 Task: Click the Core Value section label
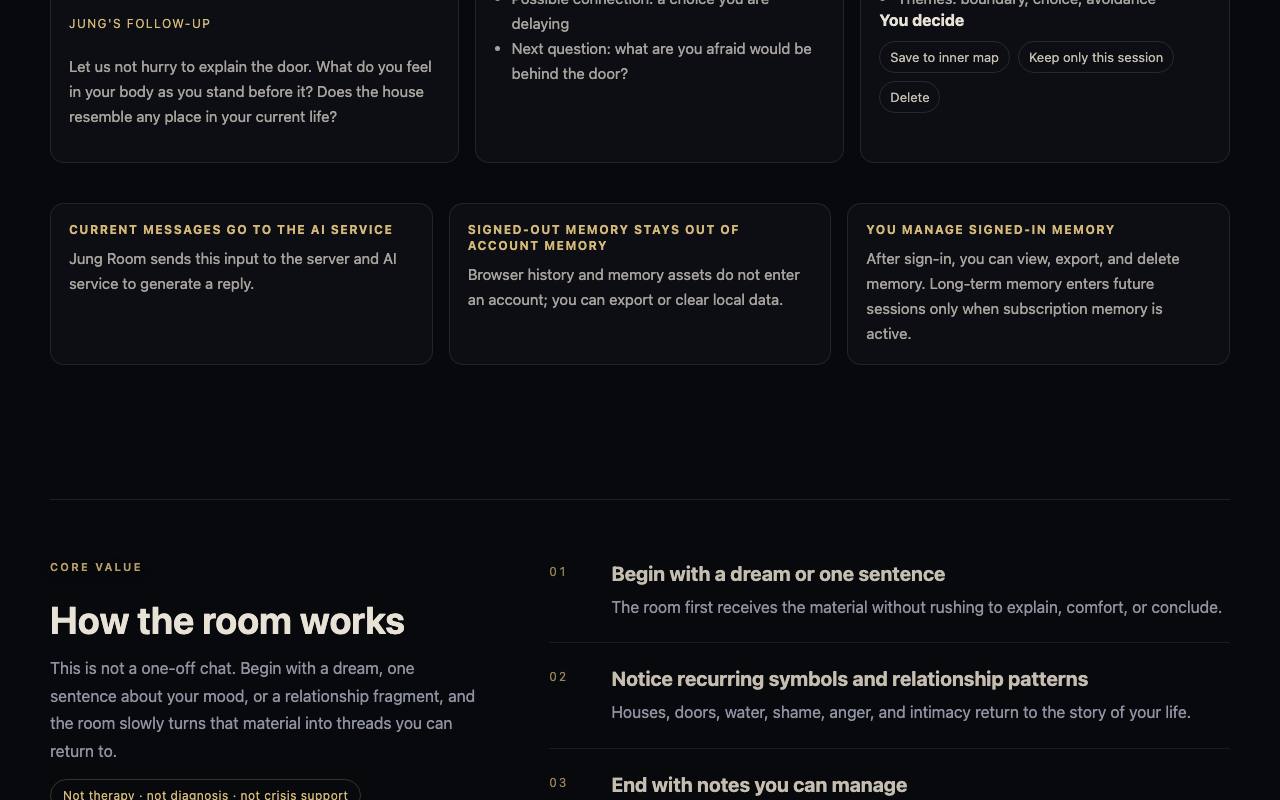(x=96, y=567)
